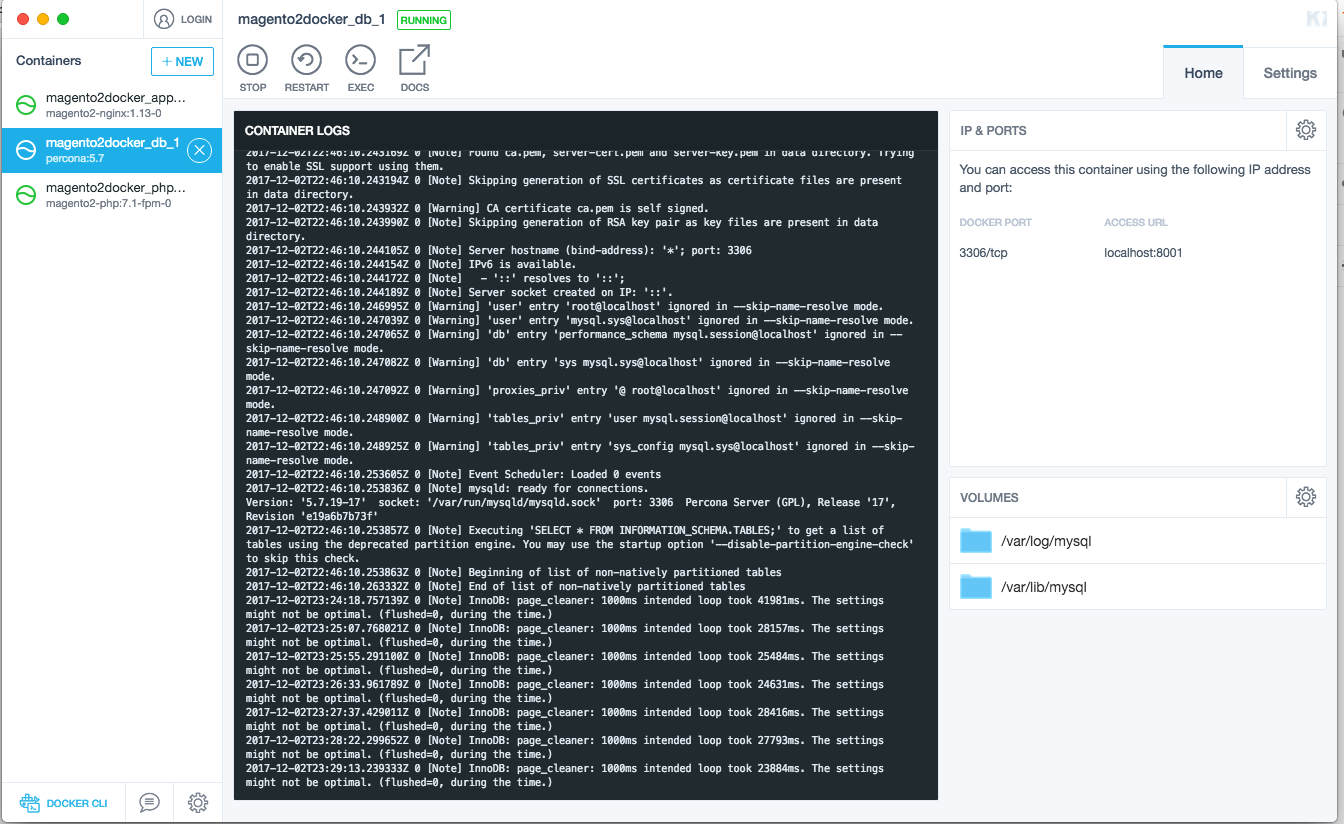The image size is (1344, 824).
Task: Select magento2docker_app container in sidebar
Action: coord(111,105)
